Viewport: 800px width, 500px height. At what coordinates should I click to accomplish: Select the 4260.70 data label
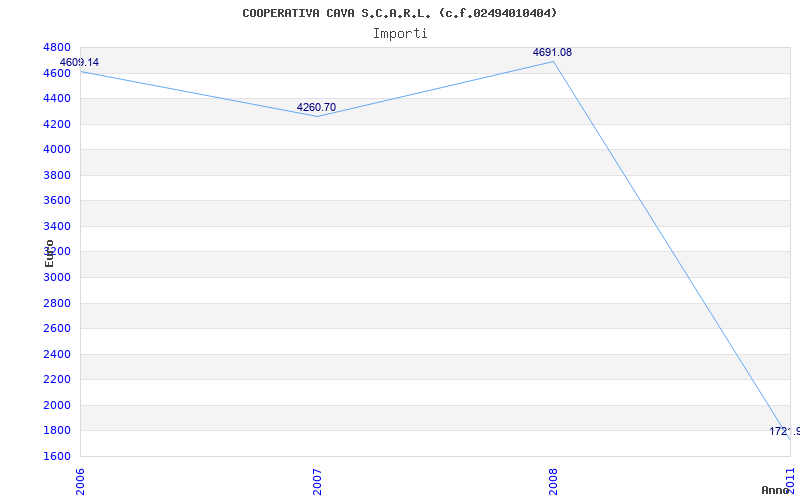(x=316, y=107)
